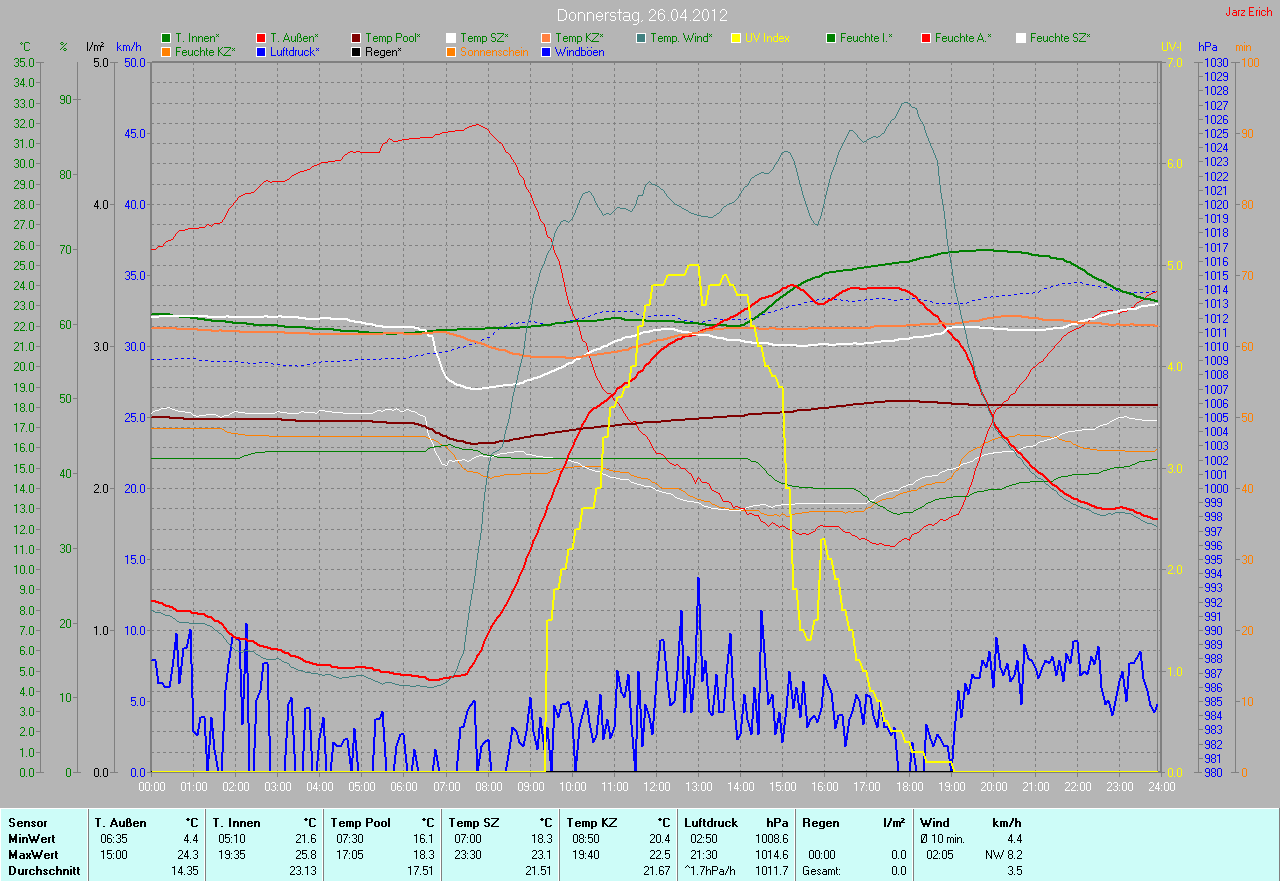Click T. Außen maximum value 24.3
Image resolution: width=1280 pixels, height=881 pixels.
click(187, 855)
